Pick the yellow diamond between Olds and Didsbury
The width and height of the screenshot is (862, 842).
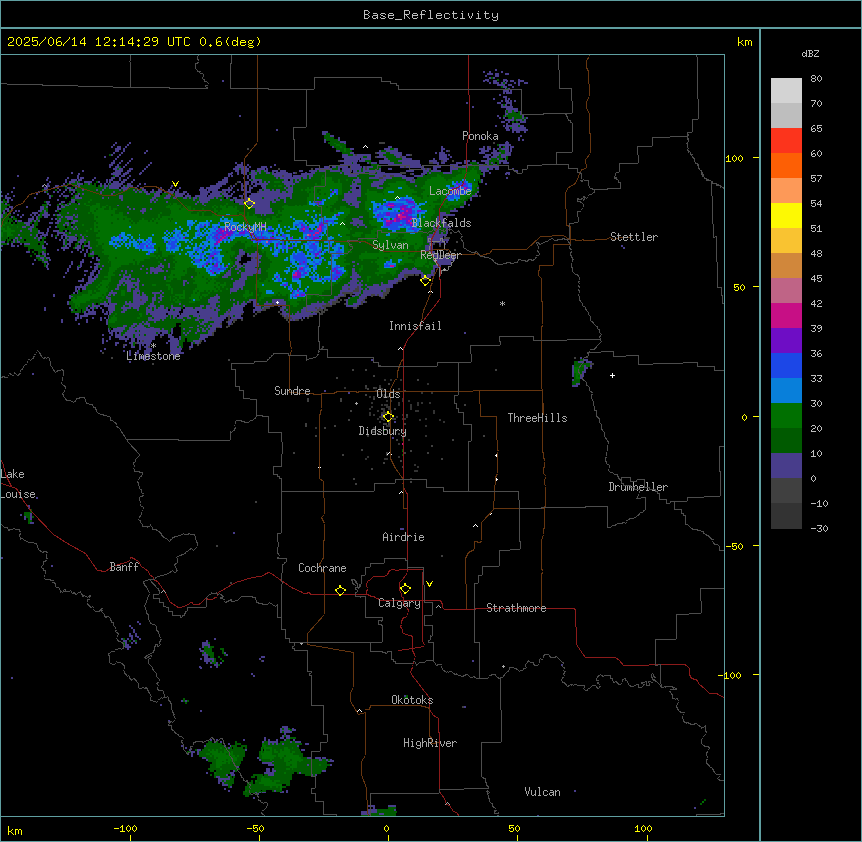click(388, 417)
